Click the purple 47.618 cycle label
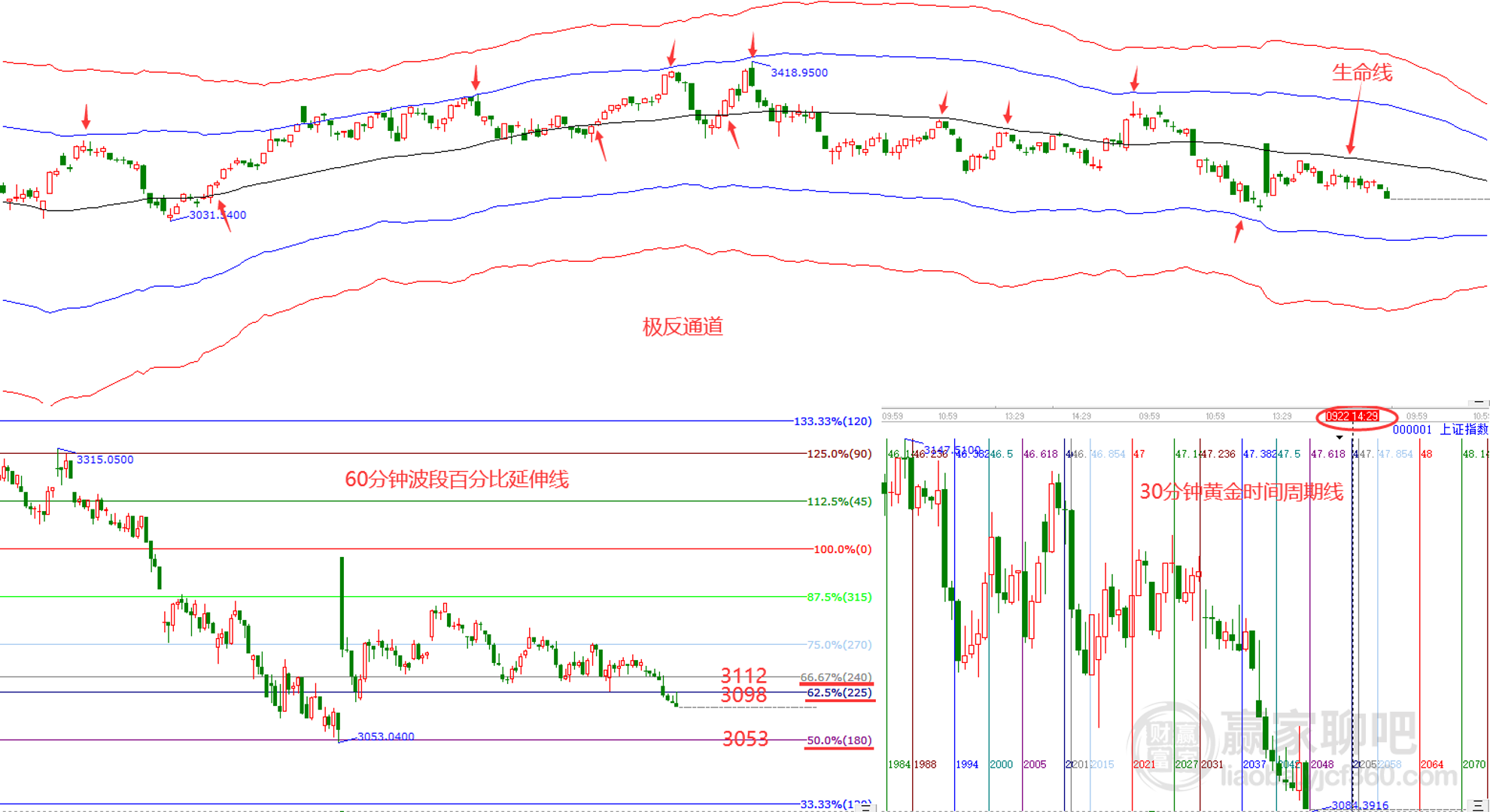 click(1328, 455)
